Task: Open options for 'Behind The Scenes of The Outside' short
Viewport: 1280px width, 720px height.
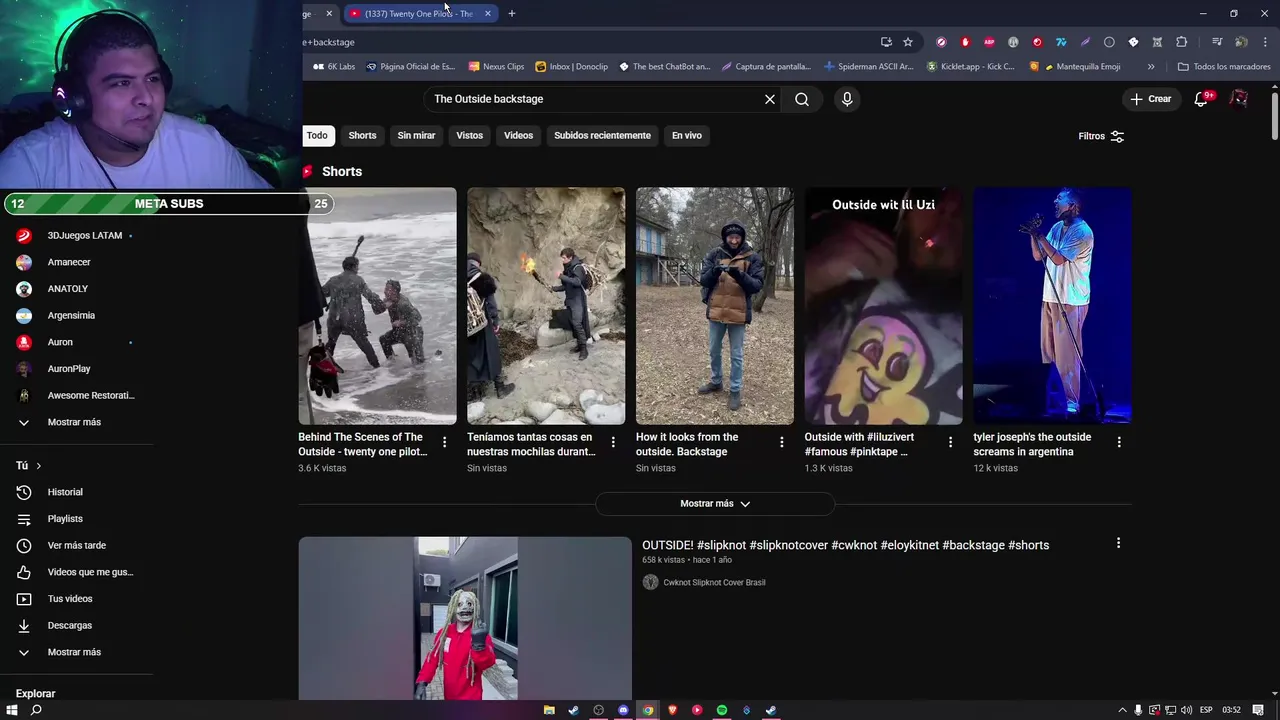Action: click(x=445, y=442)
